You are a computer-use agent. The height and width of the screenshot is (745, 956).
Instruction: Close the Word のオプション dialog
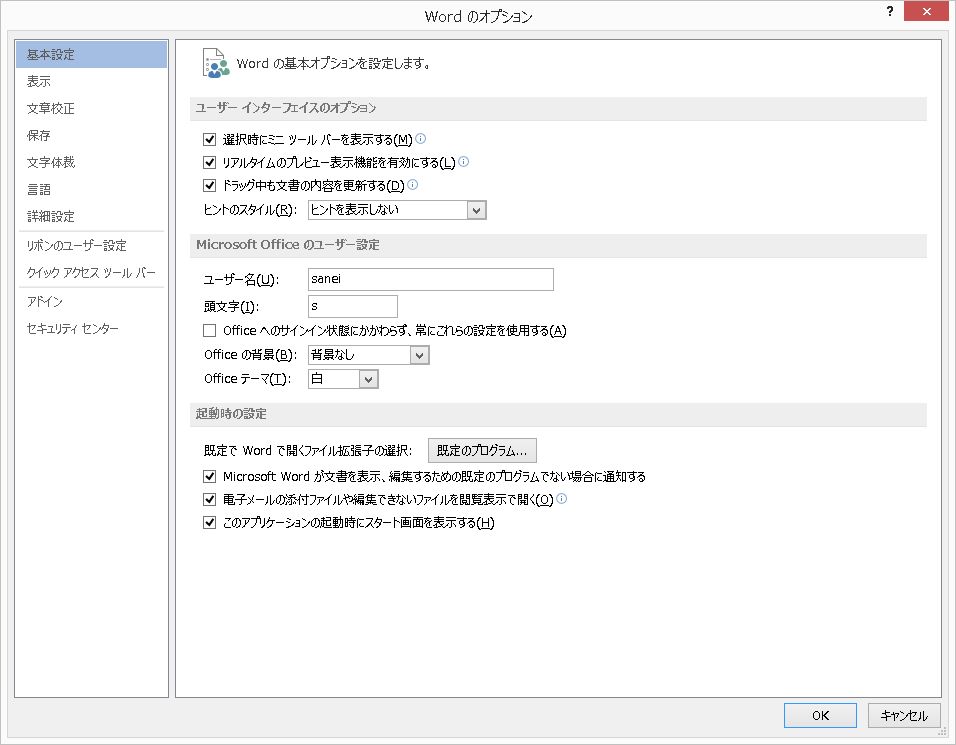tap(926, 11)
